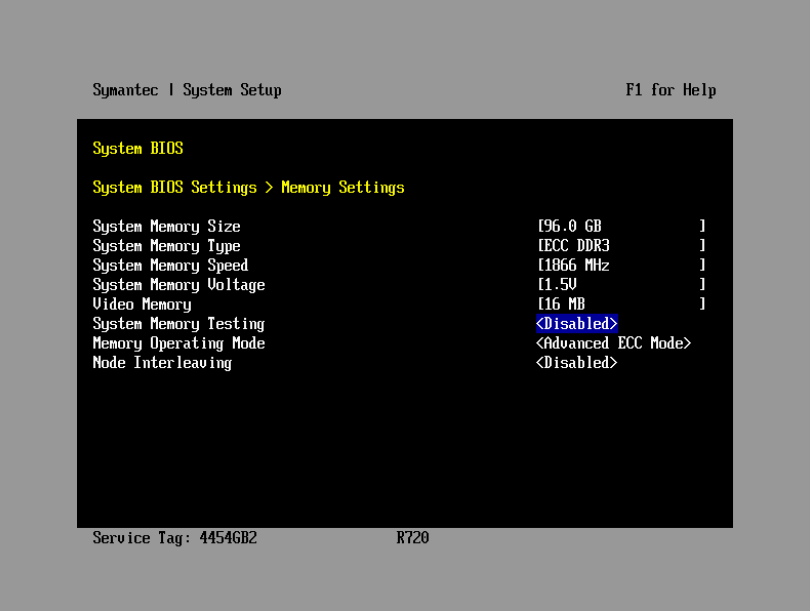Image resolution: width=810 pixels, height=611 pixels.
Task: Click the Service Tag 4454GB2 text
Action: click(175, 538)
